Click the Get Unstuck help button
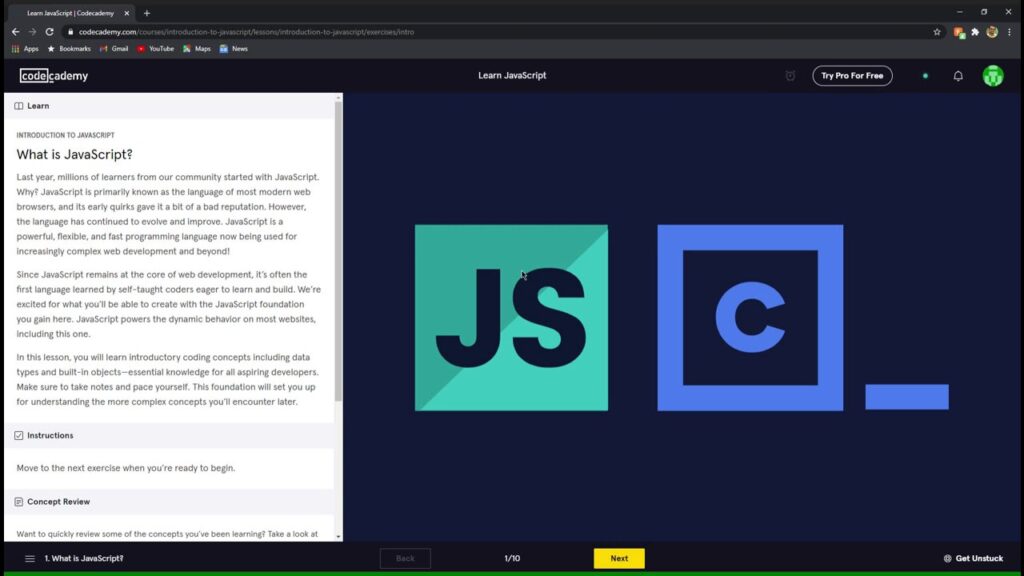This screenshot has width=1024, height=576. click(x=973, y=559)
